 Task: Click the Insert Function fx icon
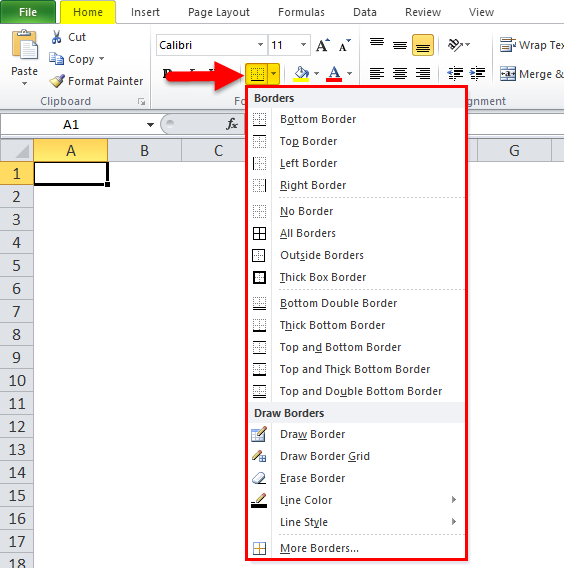point(232,124)
